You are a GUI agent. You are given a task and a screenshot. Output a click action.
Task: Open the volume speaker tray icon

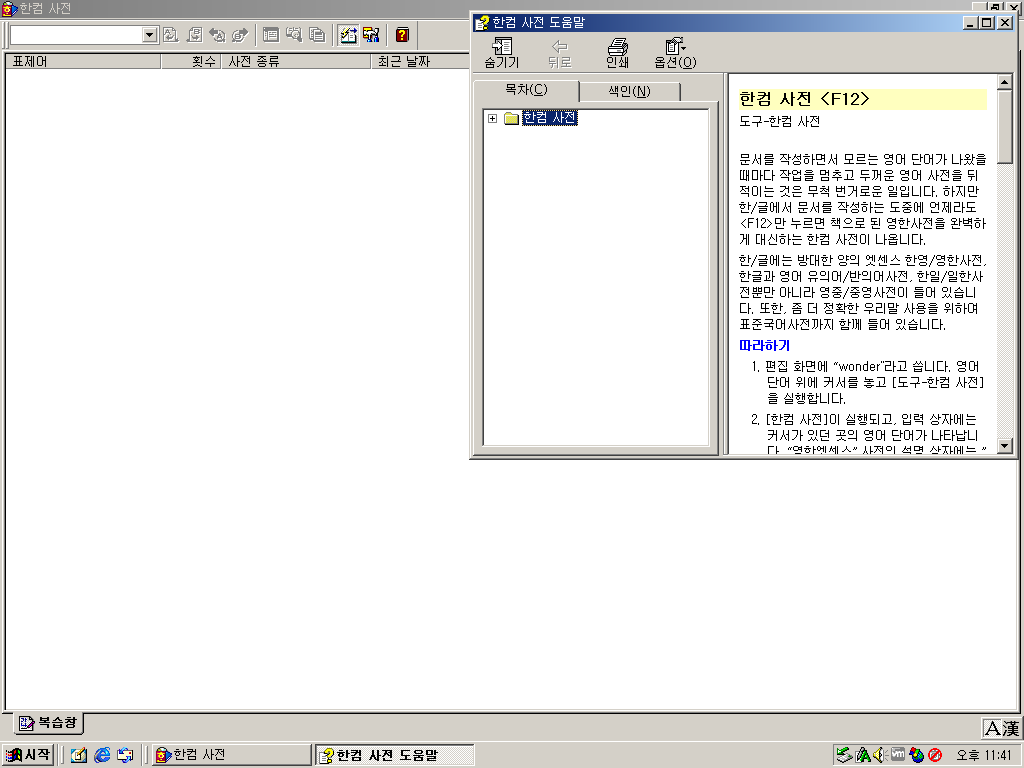tap(880, 755)
